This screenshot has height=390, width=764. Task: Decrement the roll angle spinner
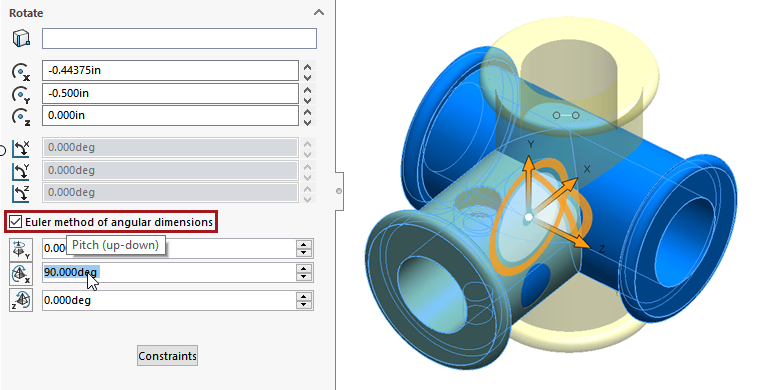point(304,305)
